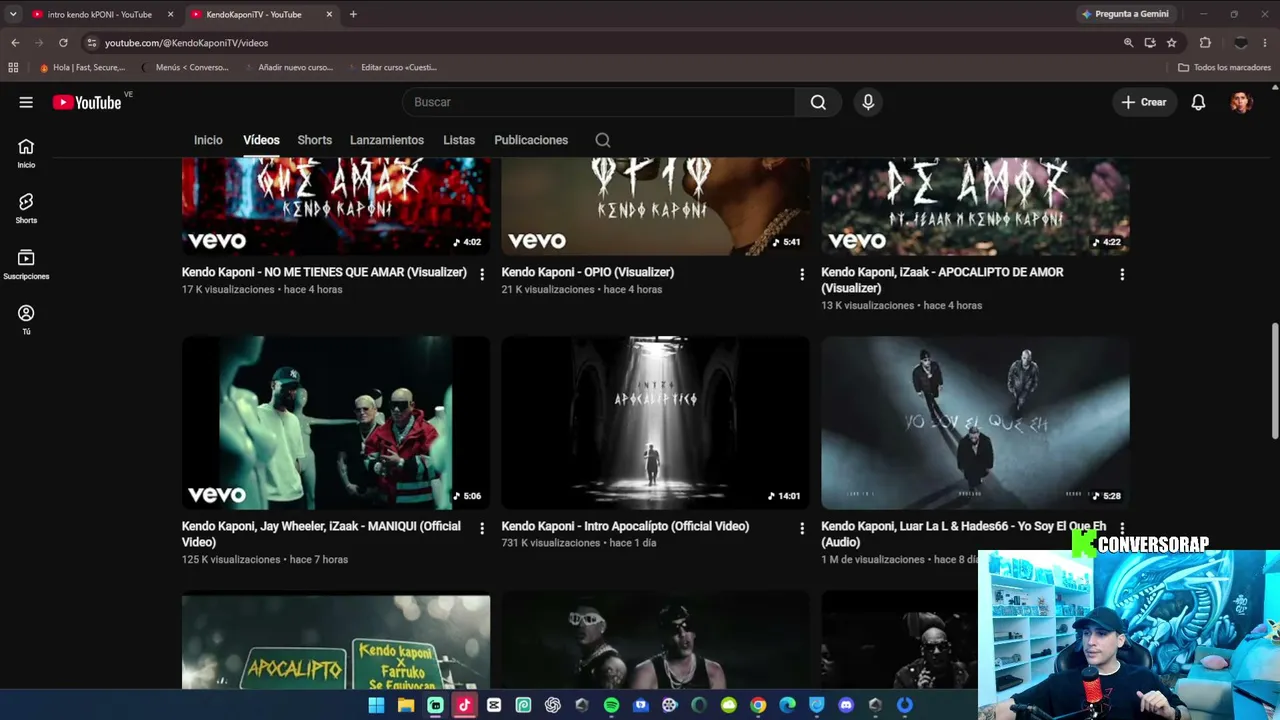This screenshot has width=1280, height=720.
Task: Close the intro kendo kPONI browser tab
Action: tap(170, 14)
